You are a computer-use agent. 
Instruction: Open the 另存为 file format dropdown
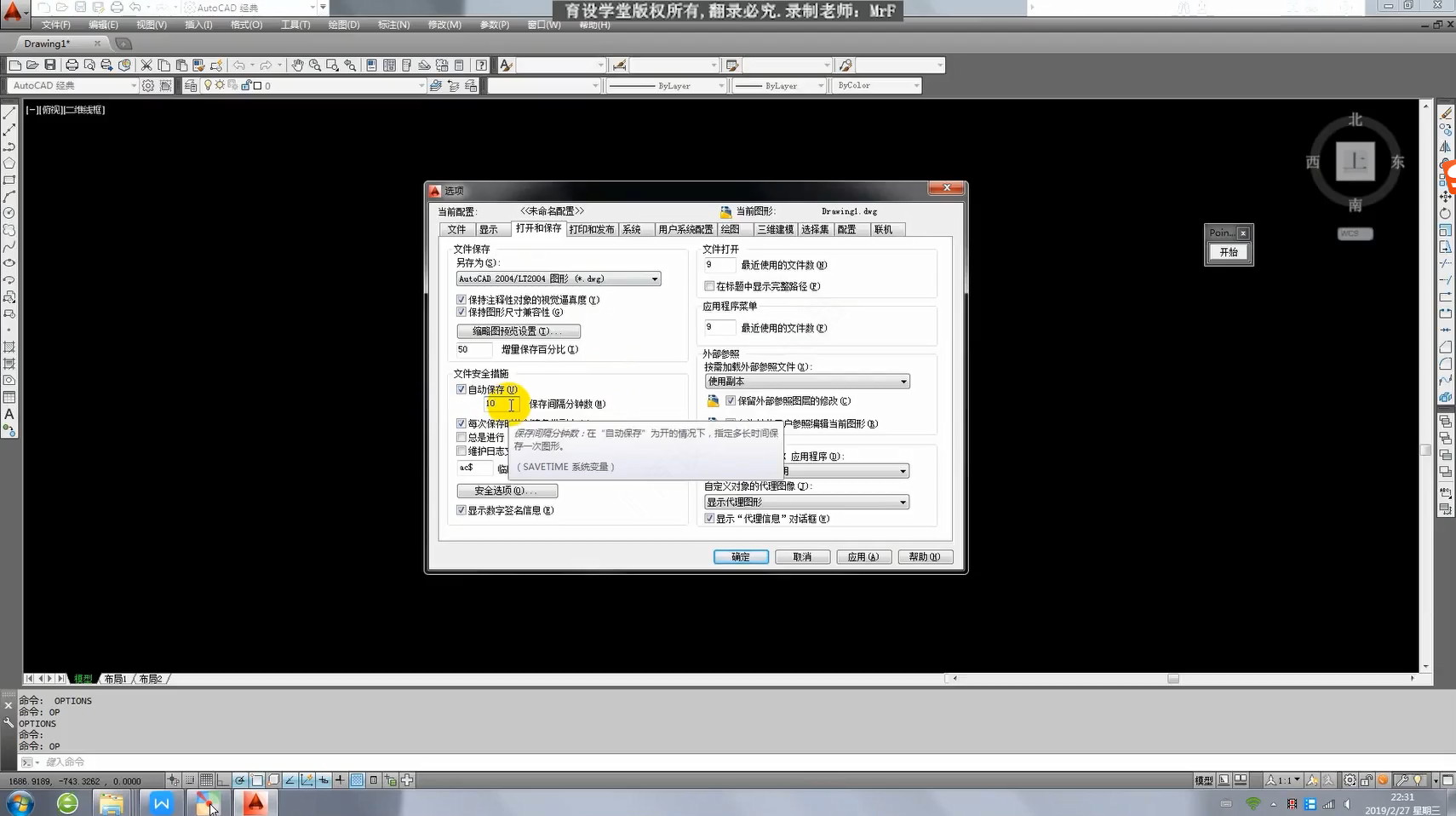pyautogui.click(x=559, y=279)
